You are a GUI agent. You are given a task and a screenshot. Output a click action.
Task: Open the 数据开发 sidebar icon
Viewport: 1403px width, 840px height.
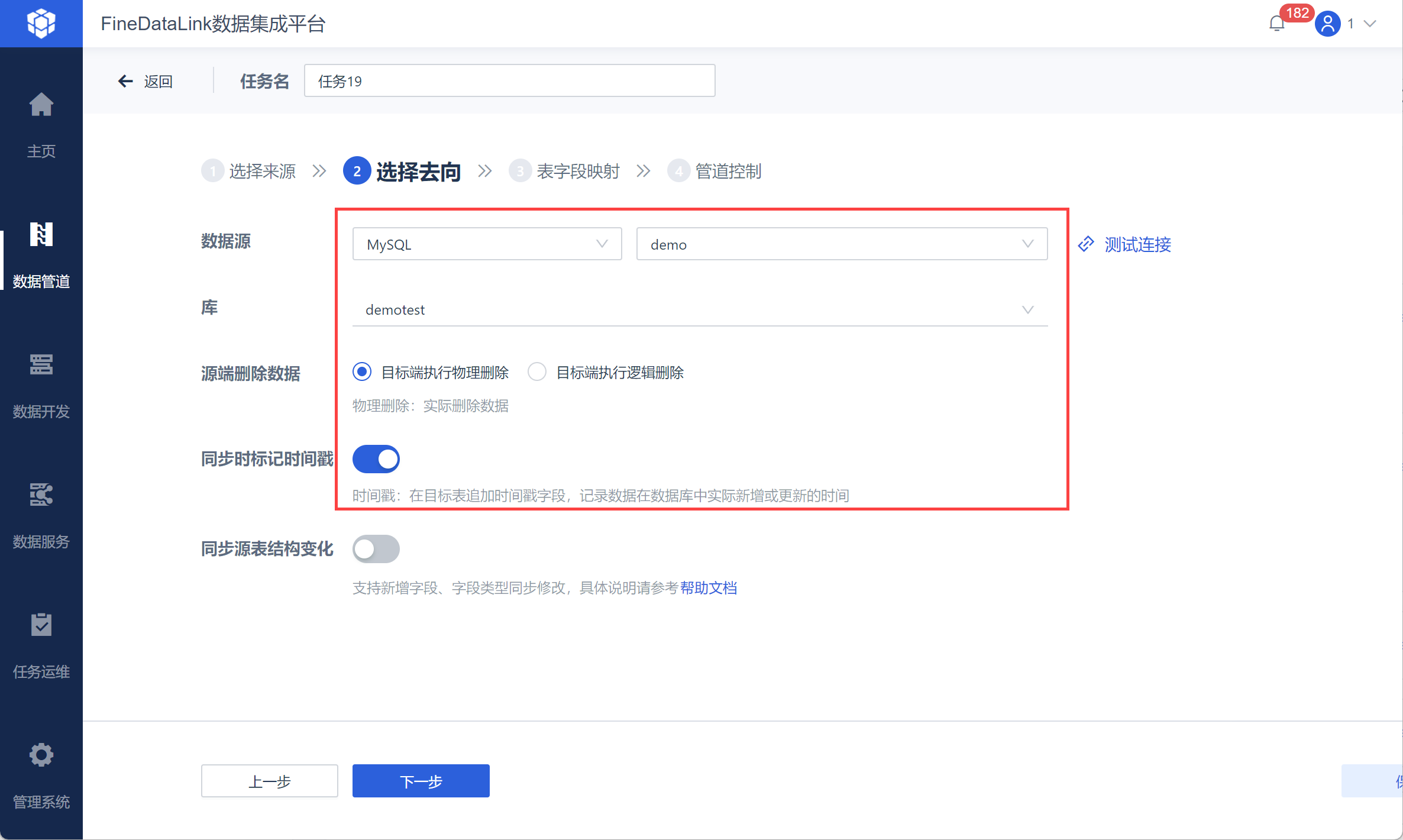(x=41, y=365)
